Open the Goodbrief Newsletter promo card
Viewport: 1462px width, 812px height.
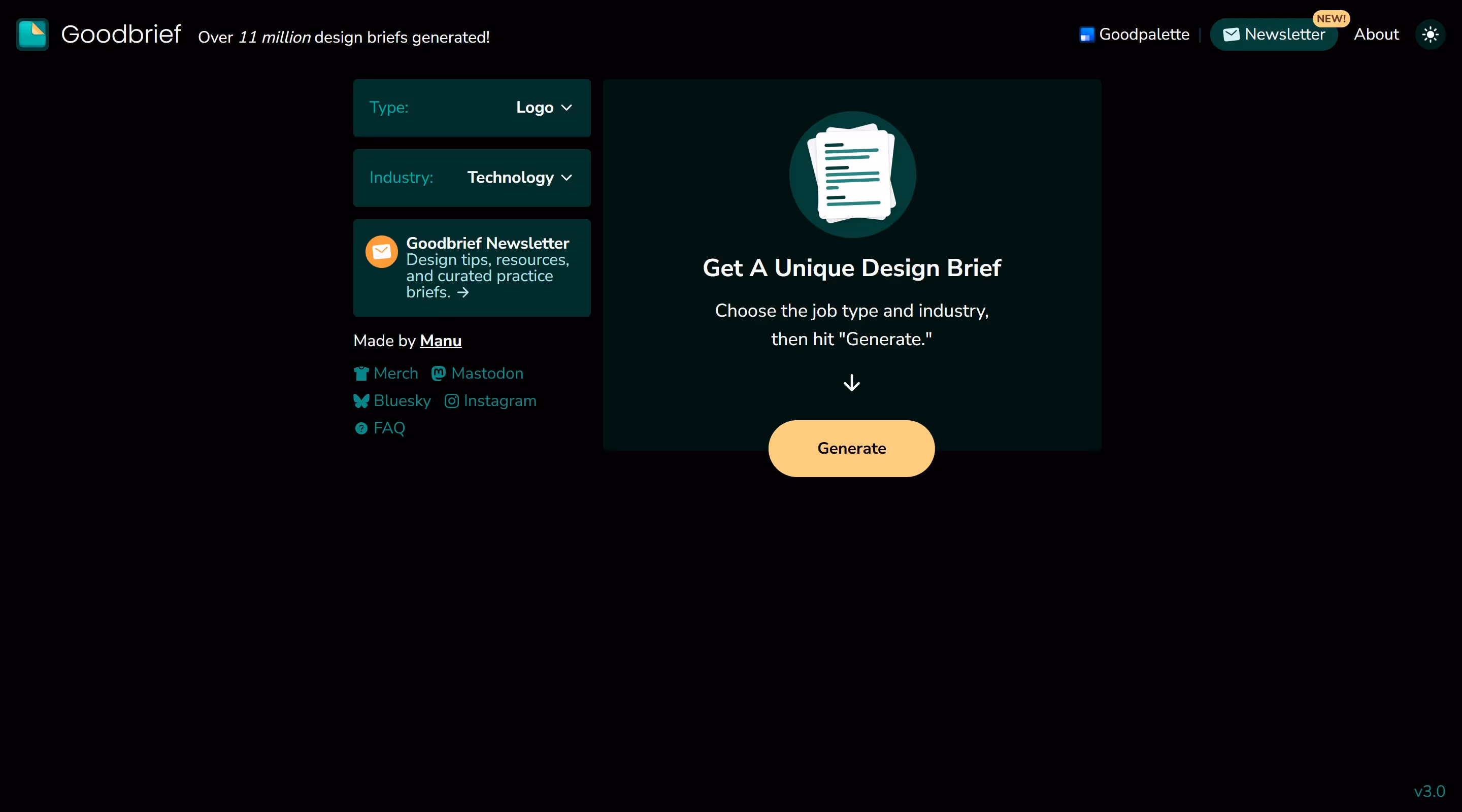487,267
